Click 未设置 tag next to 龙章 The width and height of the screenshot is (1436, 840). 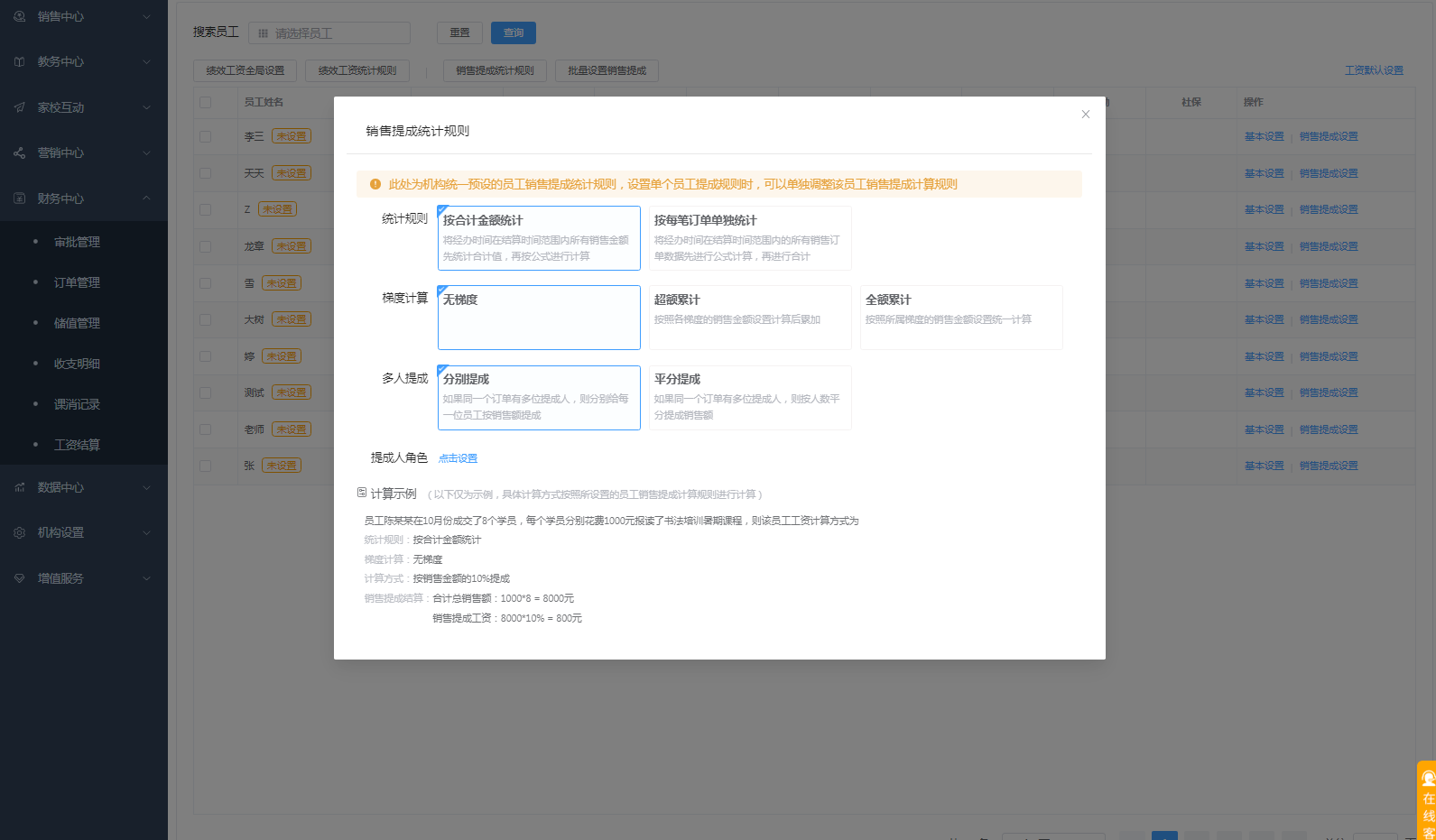point(292,246)
